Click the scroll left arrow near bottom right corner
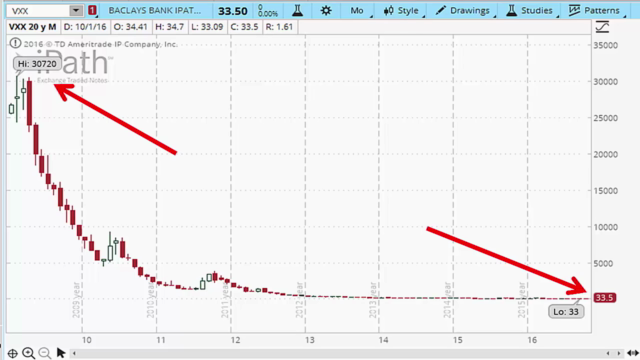640x360 pixels. 608,353
